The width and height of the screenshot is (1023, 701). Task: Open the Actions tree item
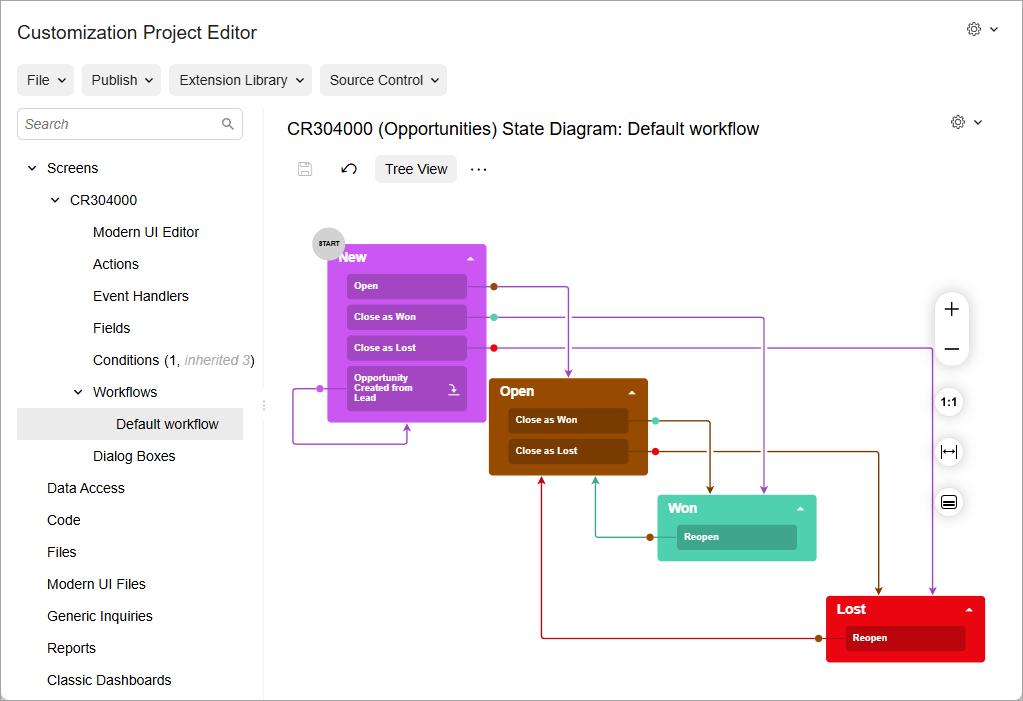click(115, 264)
